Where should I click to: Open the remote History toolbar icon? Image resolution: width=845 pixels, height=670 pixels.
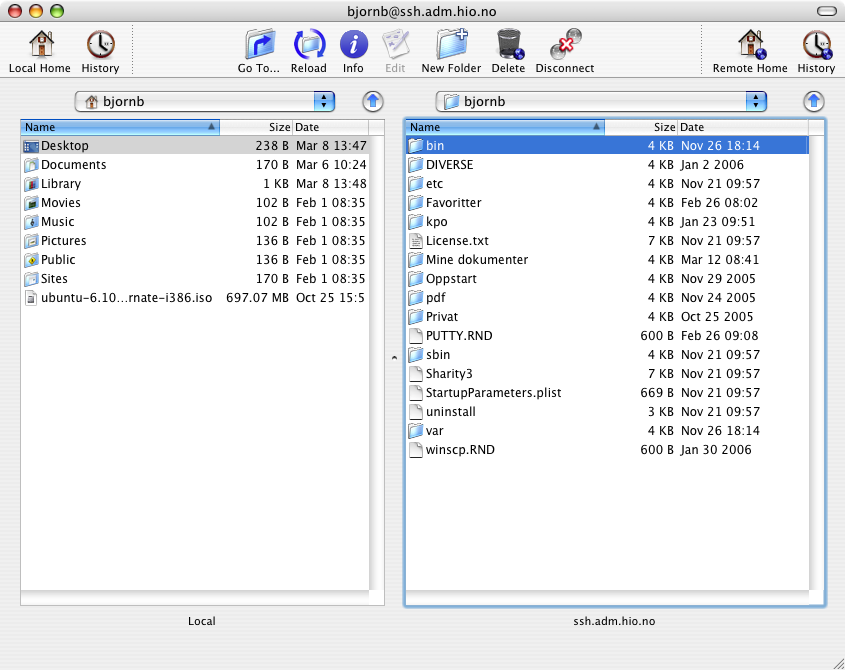(x=817, y=44)
